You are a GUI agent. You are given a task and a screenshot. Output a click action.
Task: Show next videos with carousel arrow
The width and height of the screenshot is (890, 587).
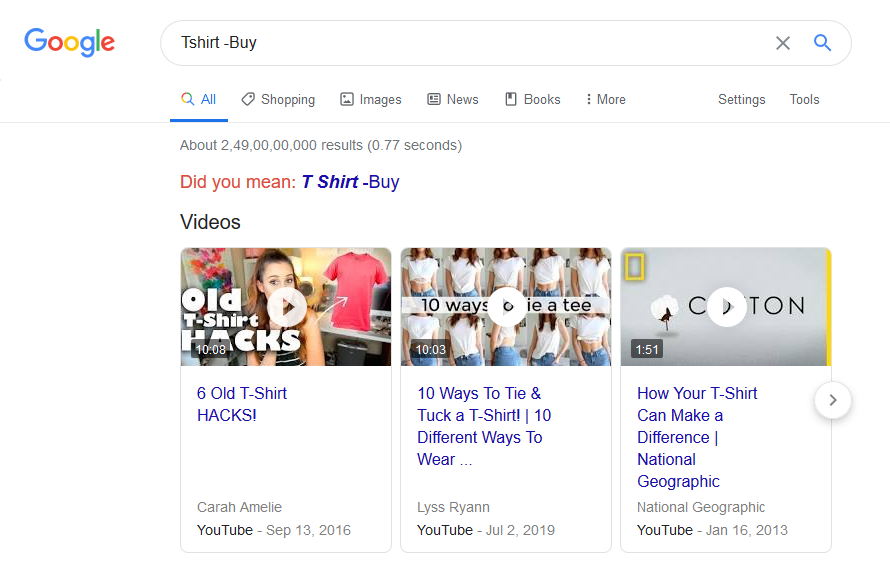coord(833,401)
